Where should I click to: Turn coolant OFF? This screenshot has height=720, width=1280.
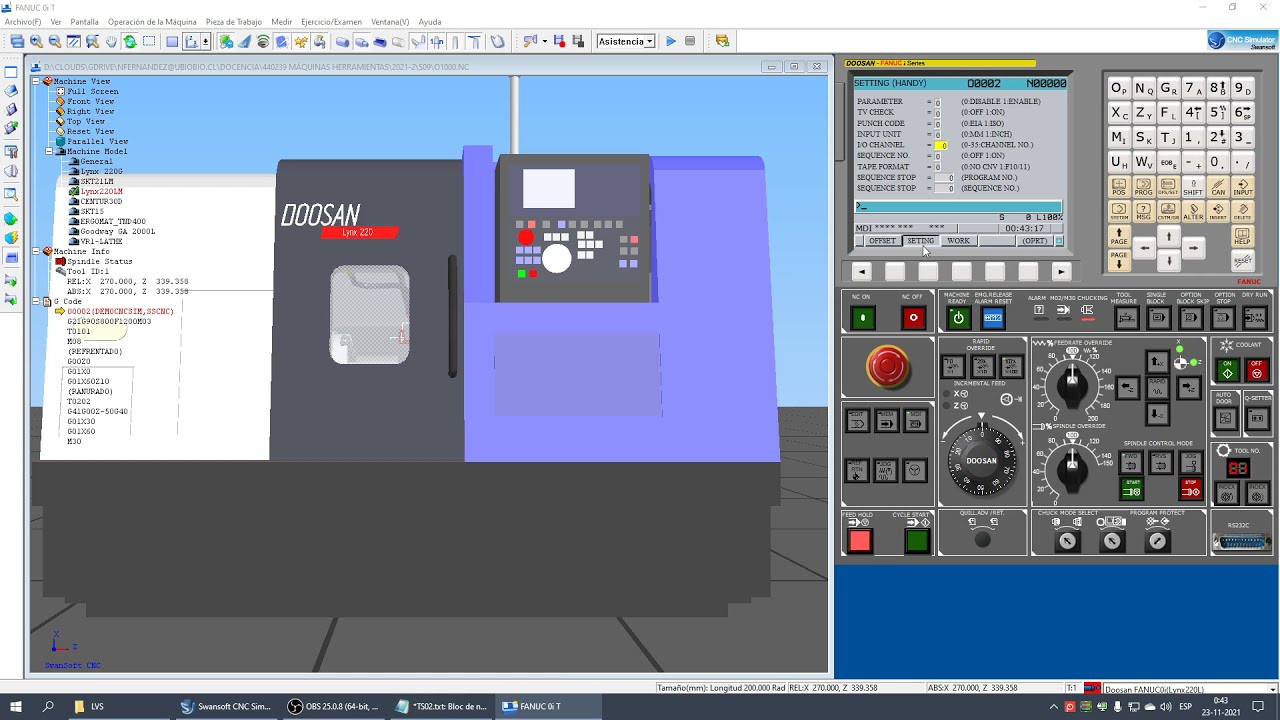pos(1257,370)
